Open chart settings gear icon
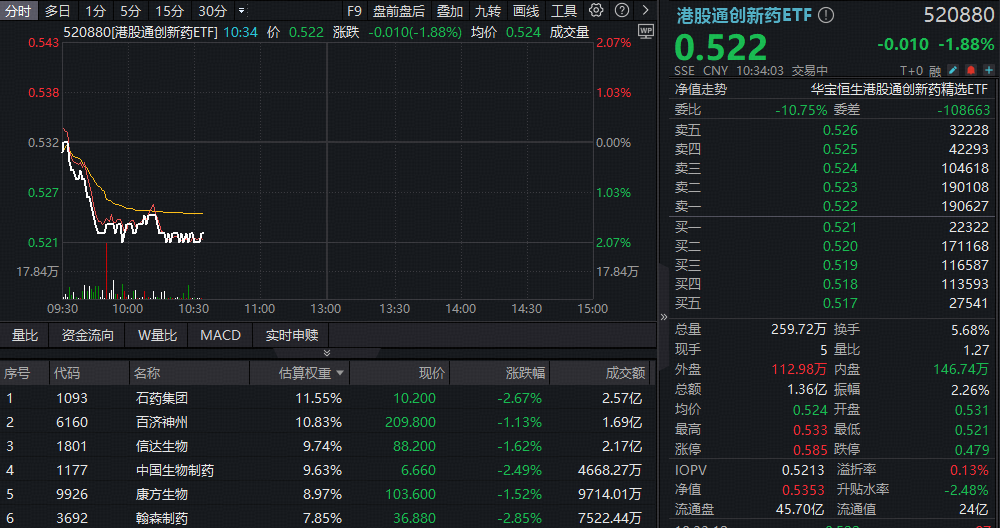This screenshot has height=528, width=1000. point(597,11)
